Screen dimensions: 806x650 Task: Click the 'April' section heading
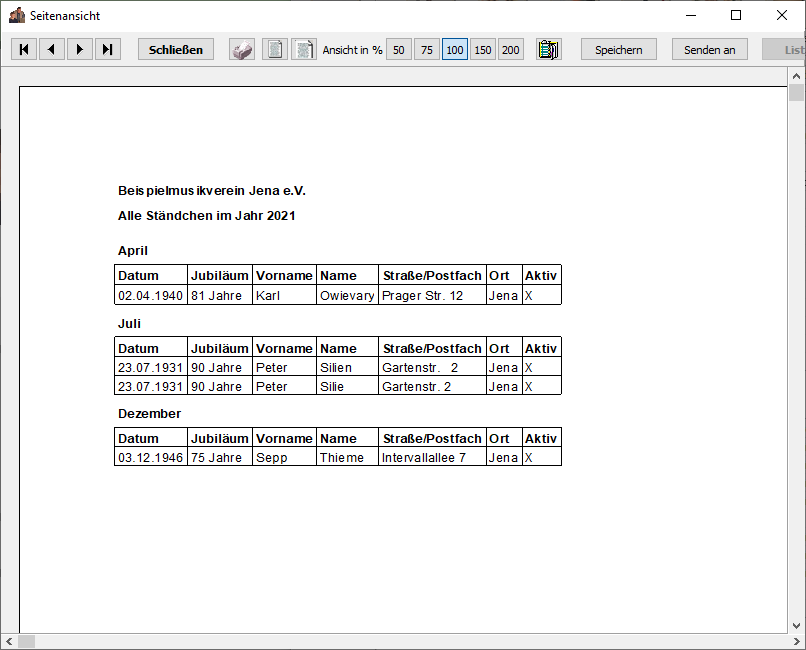[133, 251]
